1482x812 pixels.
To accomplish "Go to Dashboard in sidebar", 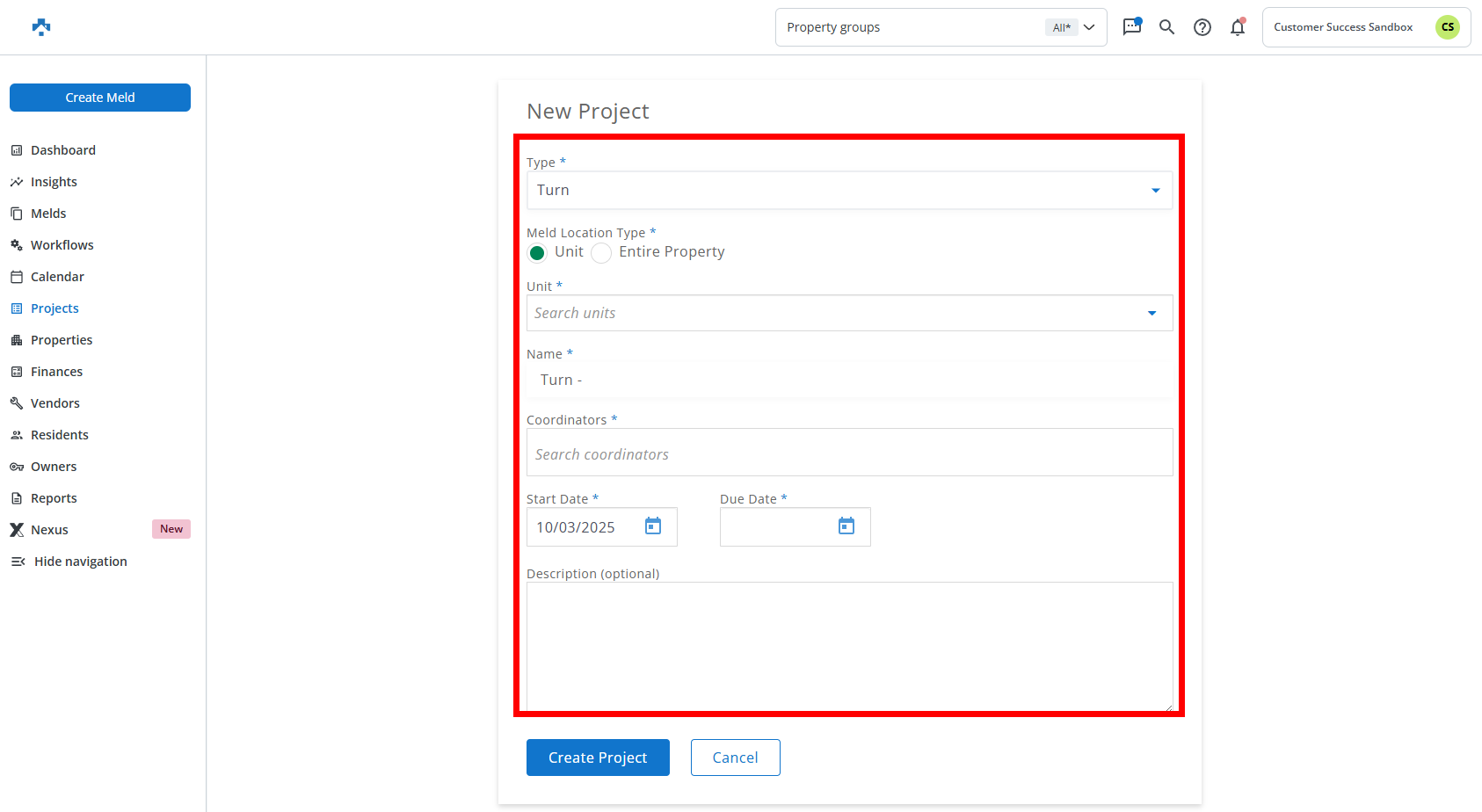I will [x=62, y=150].
